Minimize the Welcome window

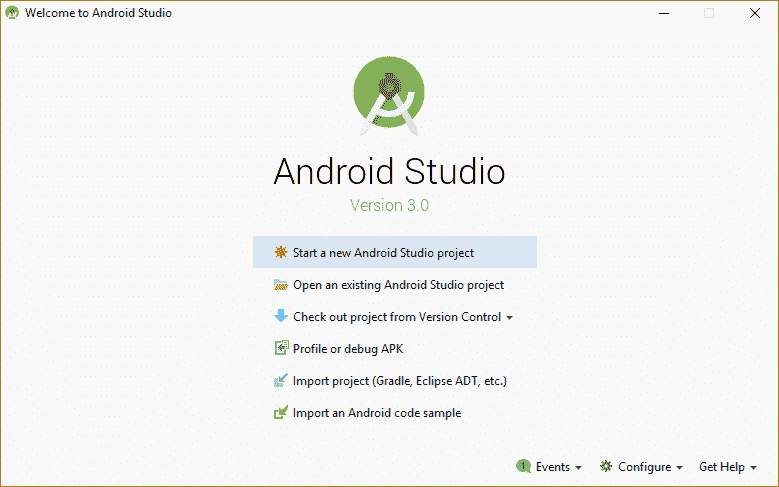coord(664,13)
